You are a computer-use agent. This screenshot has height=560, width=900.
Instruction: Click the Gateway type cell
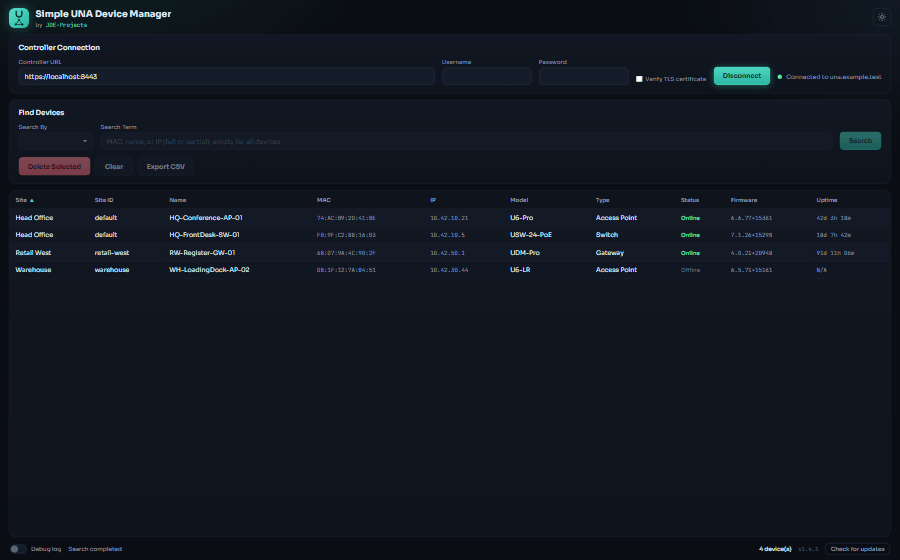pyautogui.click(x=610, y=252)
